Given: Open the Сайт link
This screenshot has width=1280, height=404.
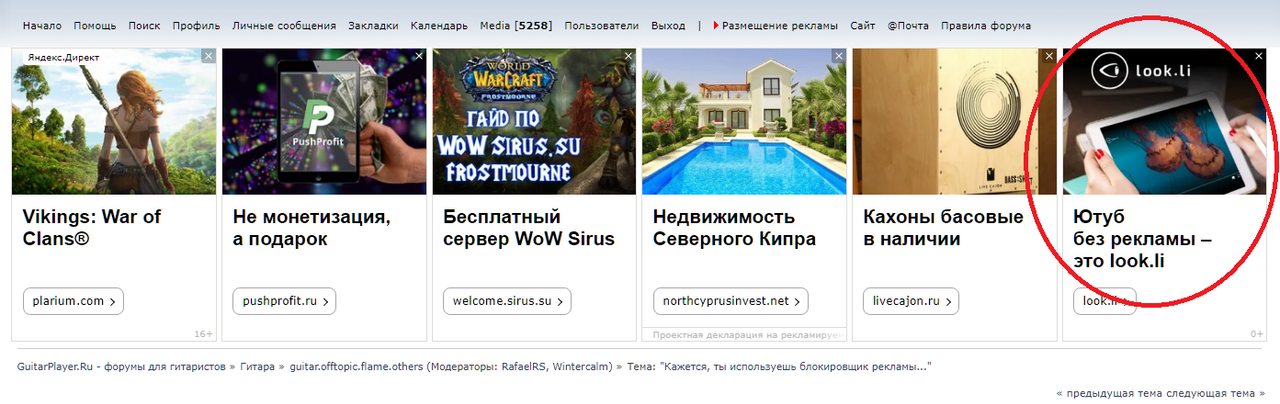Looking at the screenshot, I should pyautogui.click(x=863, y=26).
